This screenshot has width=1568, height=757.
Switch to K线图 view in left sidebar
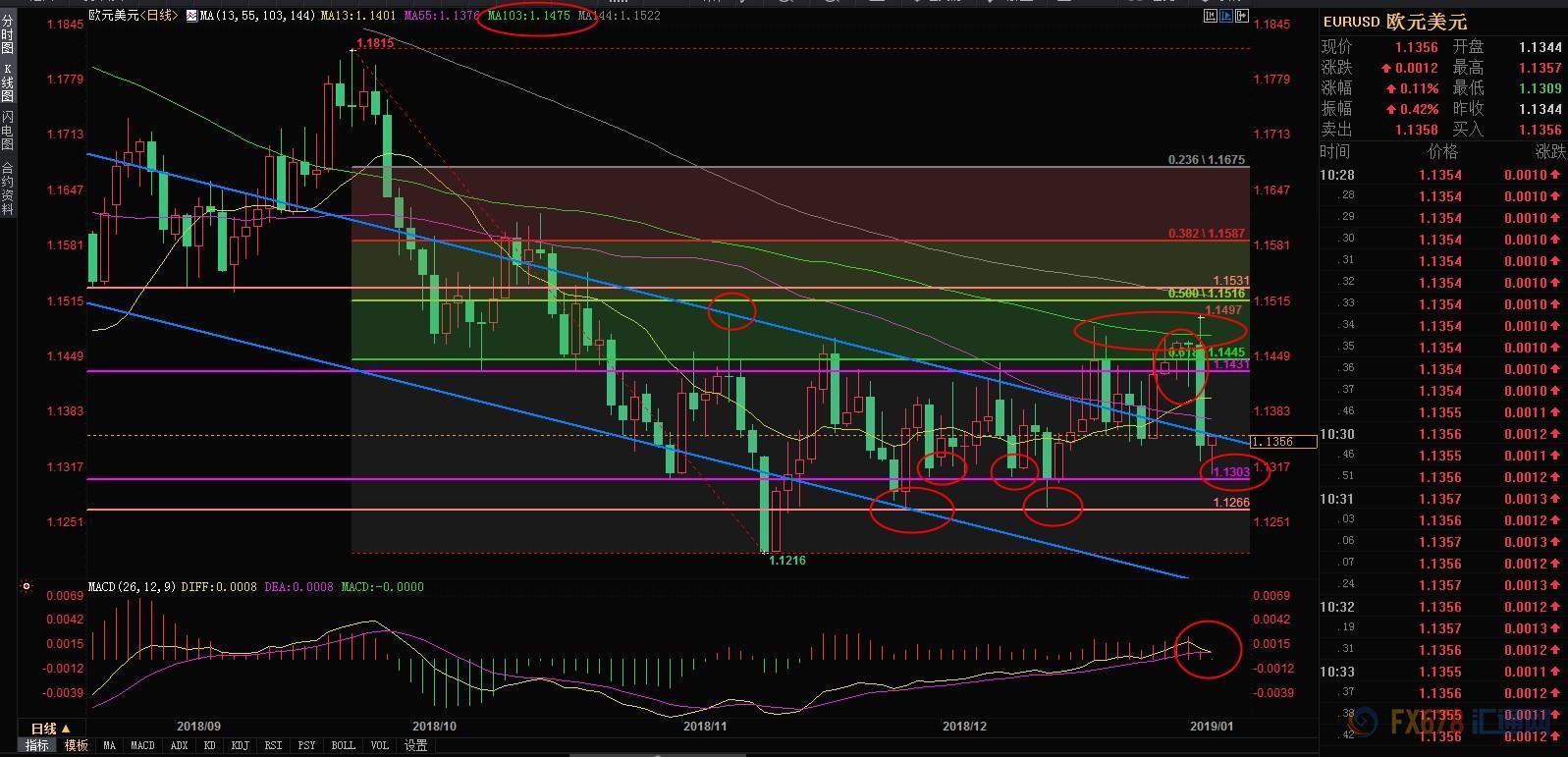point(7,82)
